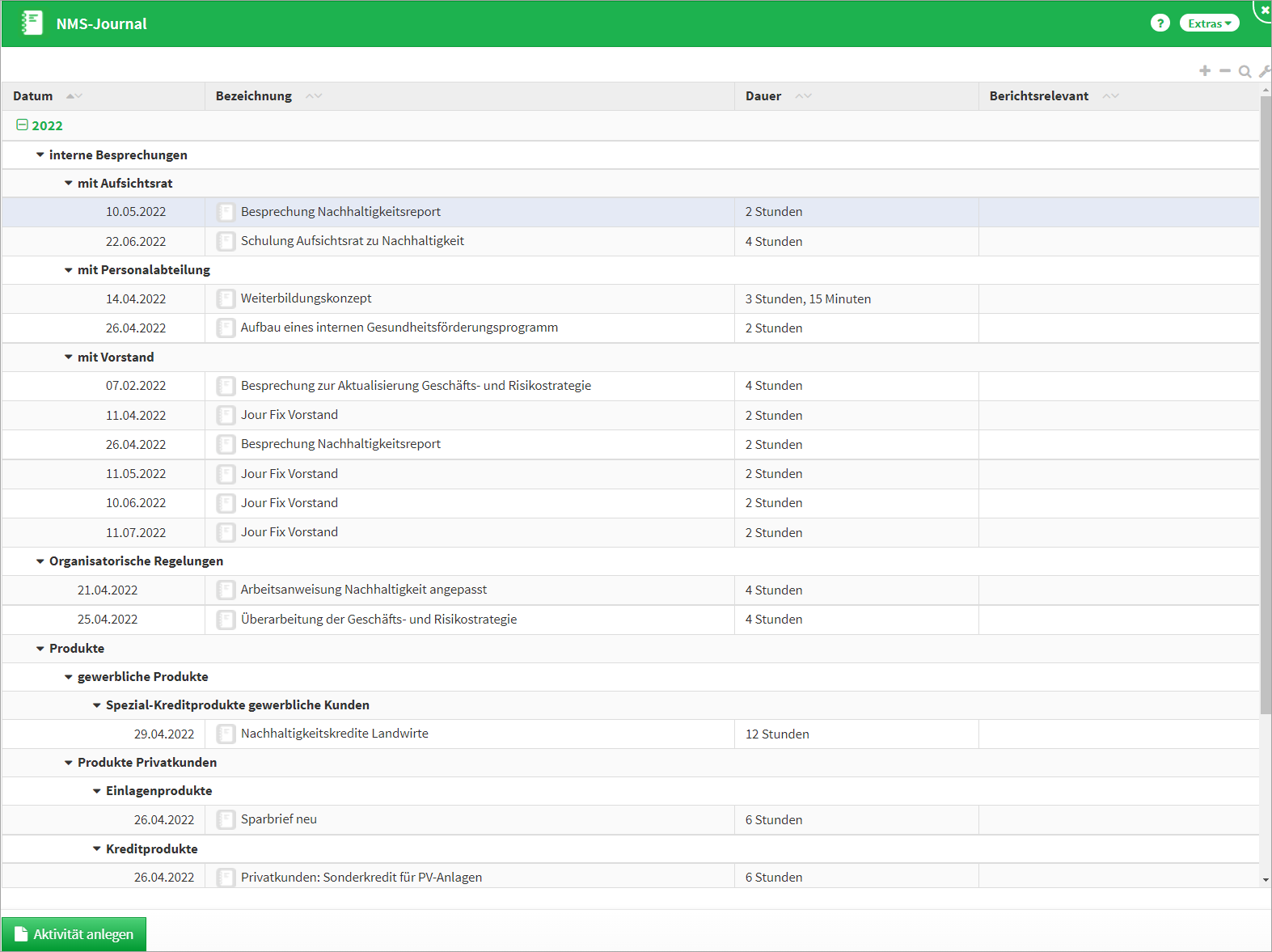
Task: Expand all rows with plus icon
Action: (1205, 71)
